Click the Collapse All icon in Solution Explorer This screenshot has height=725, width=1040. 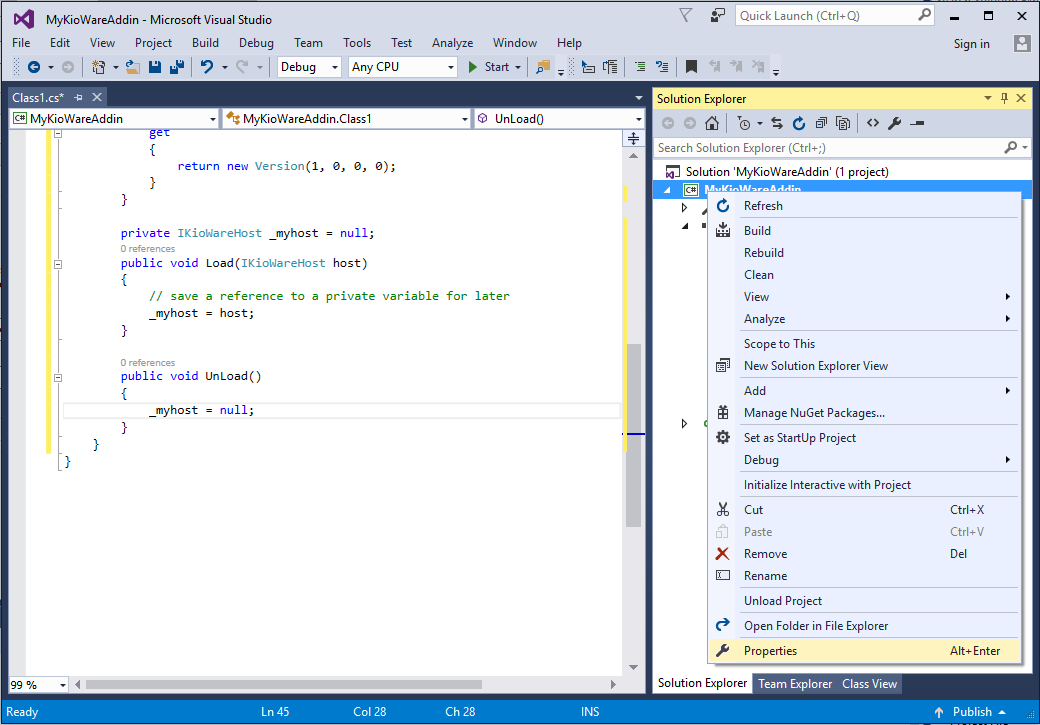tap(821, 123)
